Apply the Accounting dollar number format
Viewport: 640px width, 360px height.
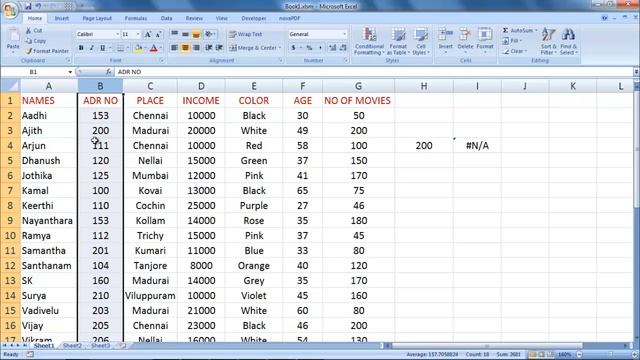pos(293,48)
